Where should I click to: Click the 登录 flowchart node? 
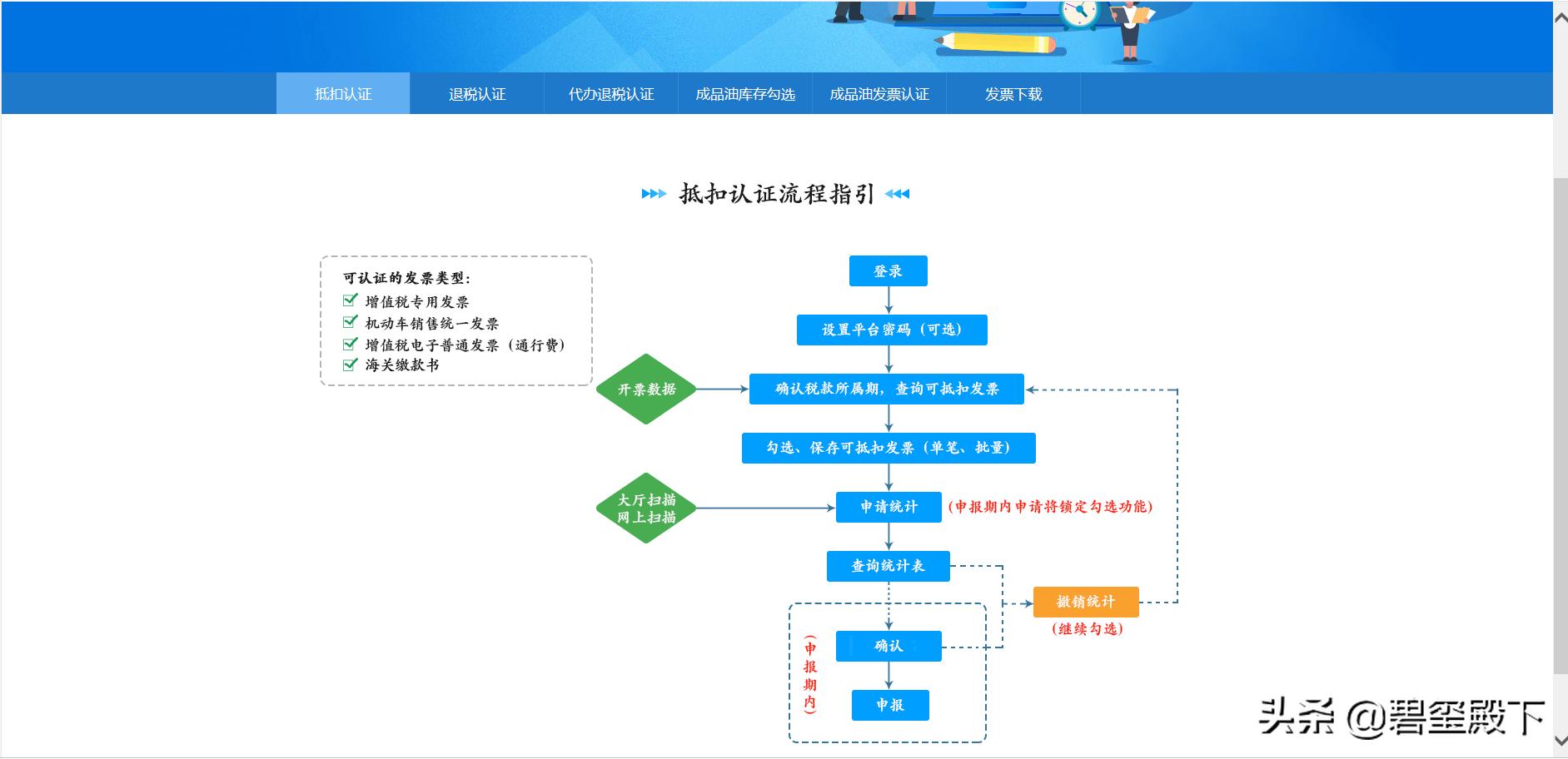pos(888,270)
